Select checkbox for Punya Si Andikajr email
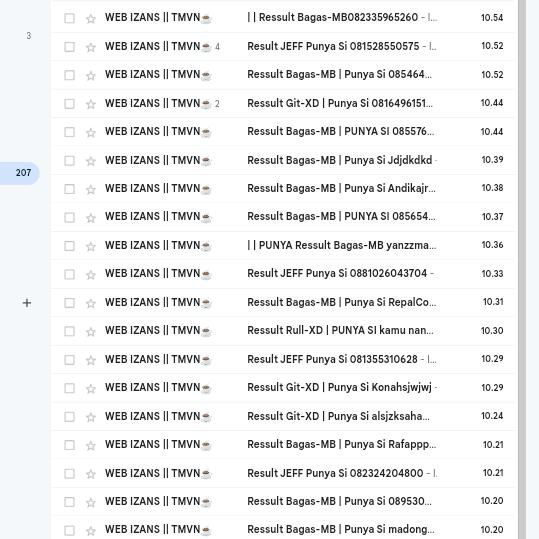 (x=69, y=189)
